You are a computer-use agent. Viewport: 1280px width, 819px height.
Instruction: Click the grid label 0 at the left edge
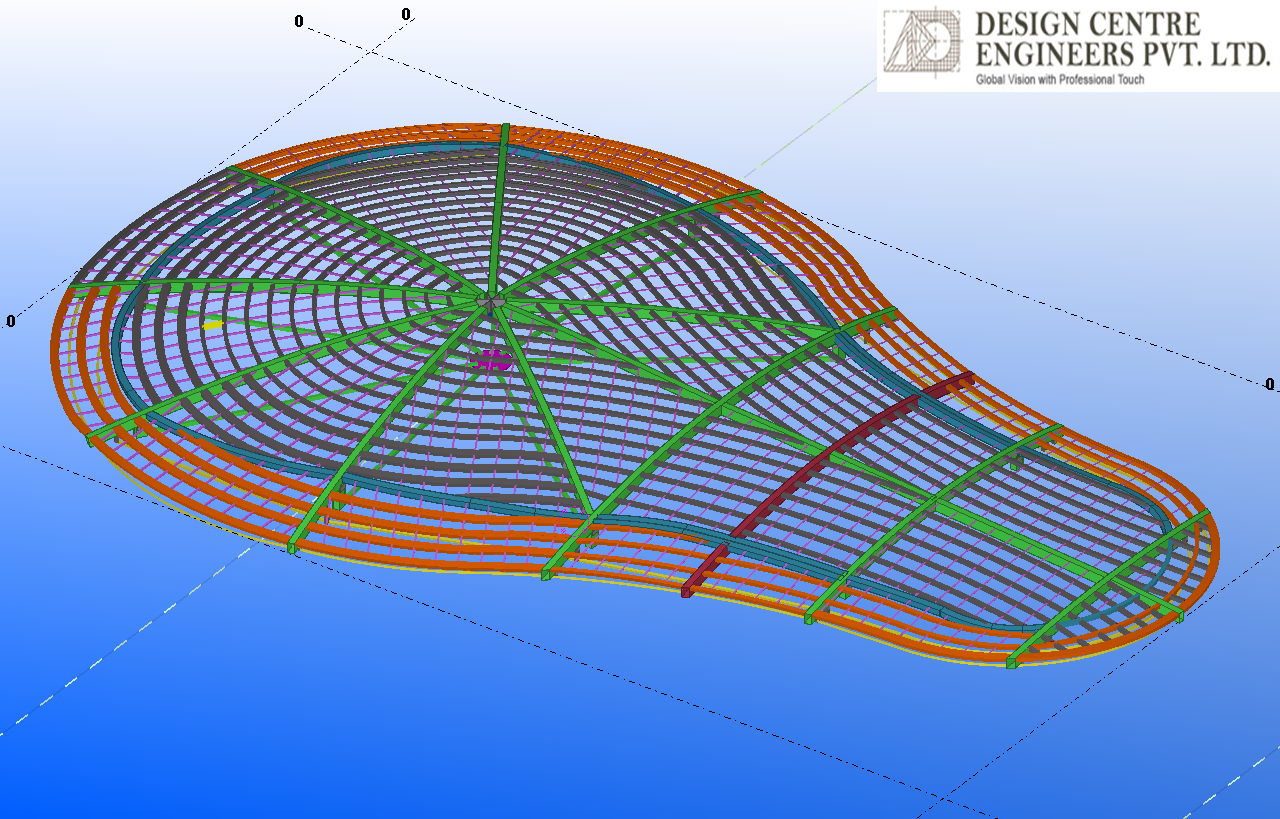11,321
